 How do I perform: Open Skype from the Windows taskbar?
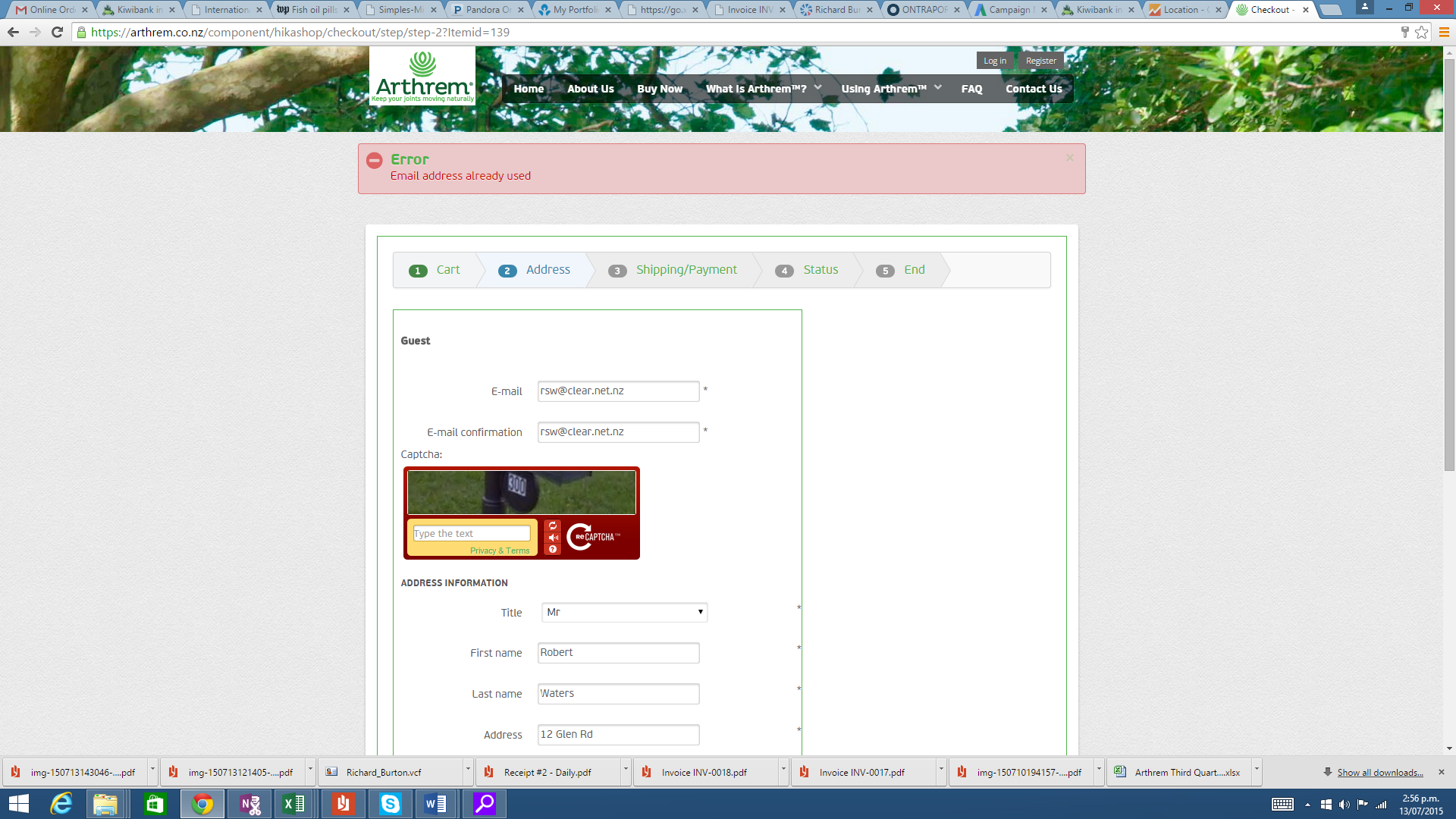coord(390,804)
